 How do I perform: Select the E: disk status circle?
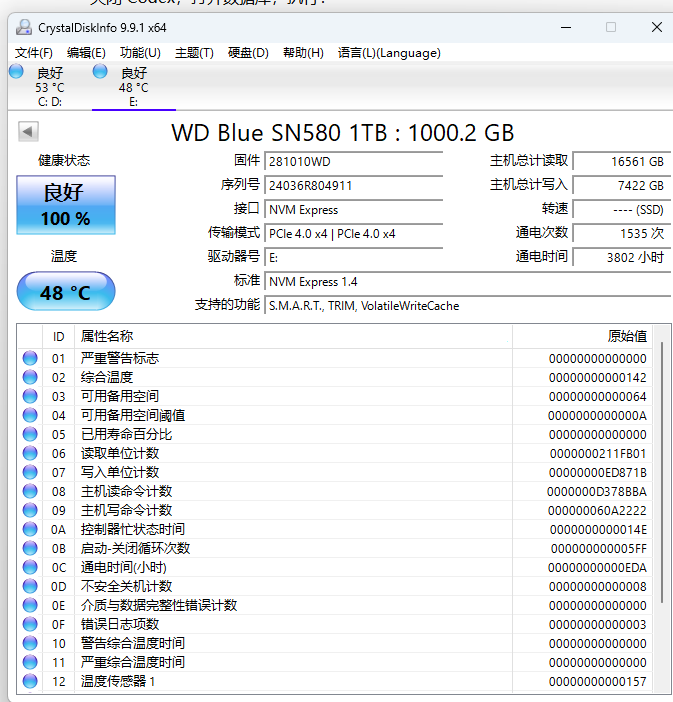pos(100,72)
